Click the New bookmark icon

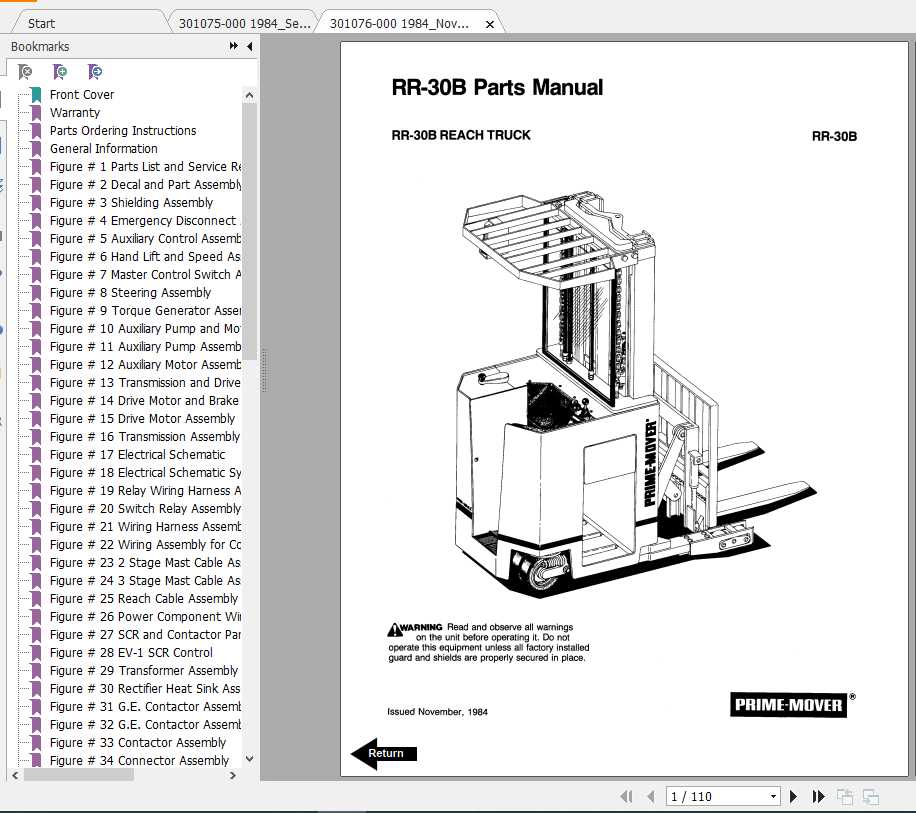pos(59,72)
